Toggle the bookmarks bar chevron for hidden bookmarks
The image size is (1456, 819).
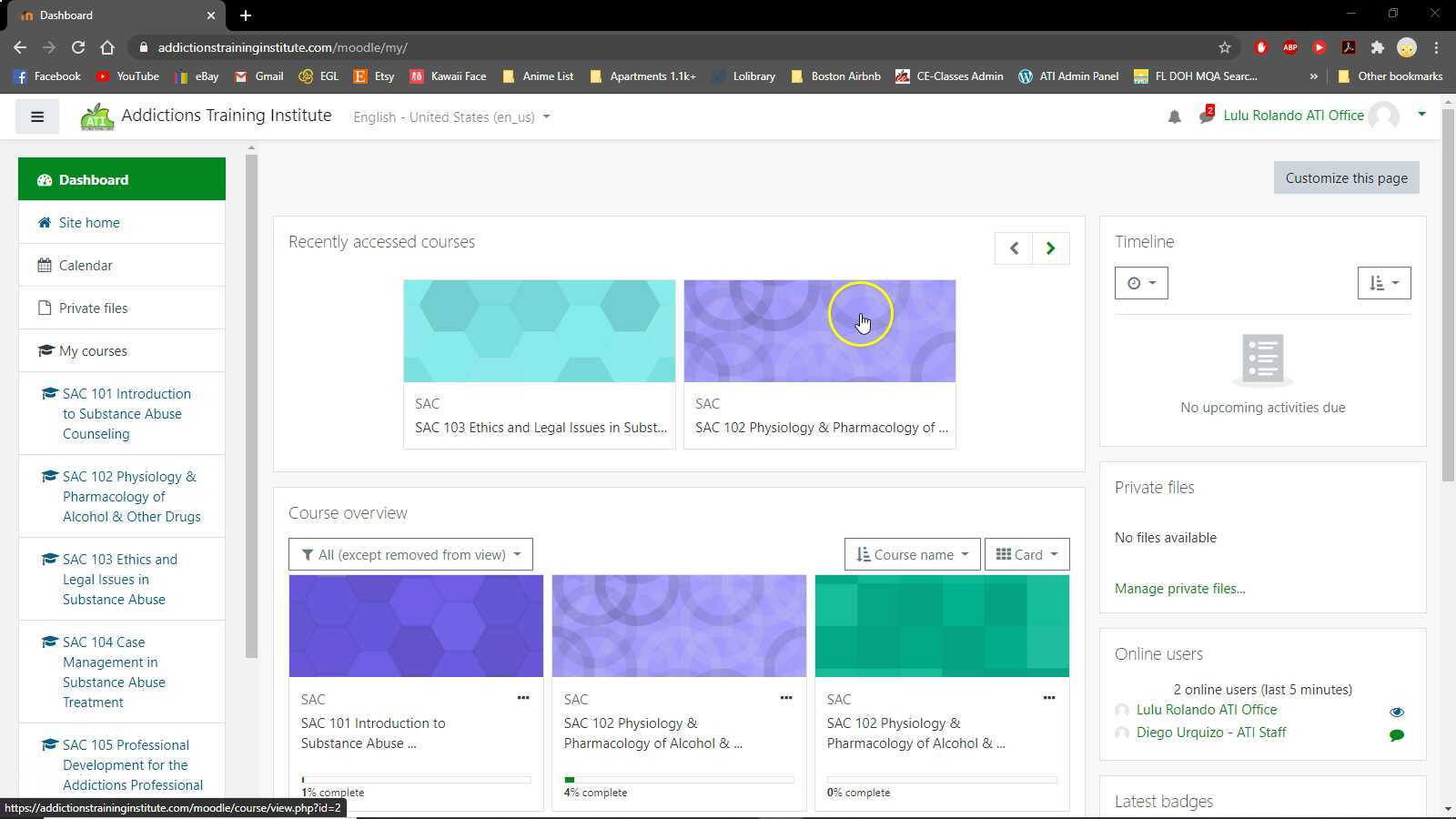1313,76
